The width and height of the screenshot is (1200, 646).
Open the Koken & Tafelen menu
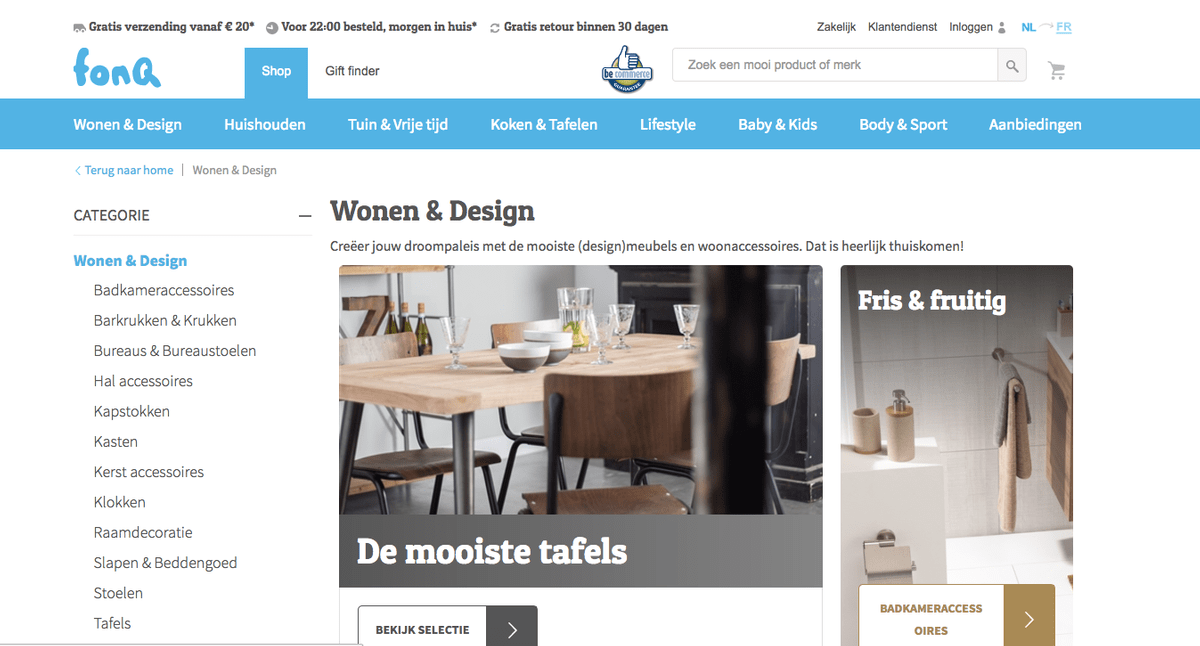[544, 125]
